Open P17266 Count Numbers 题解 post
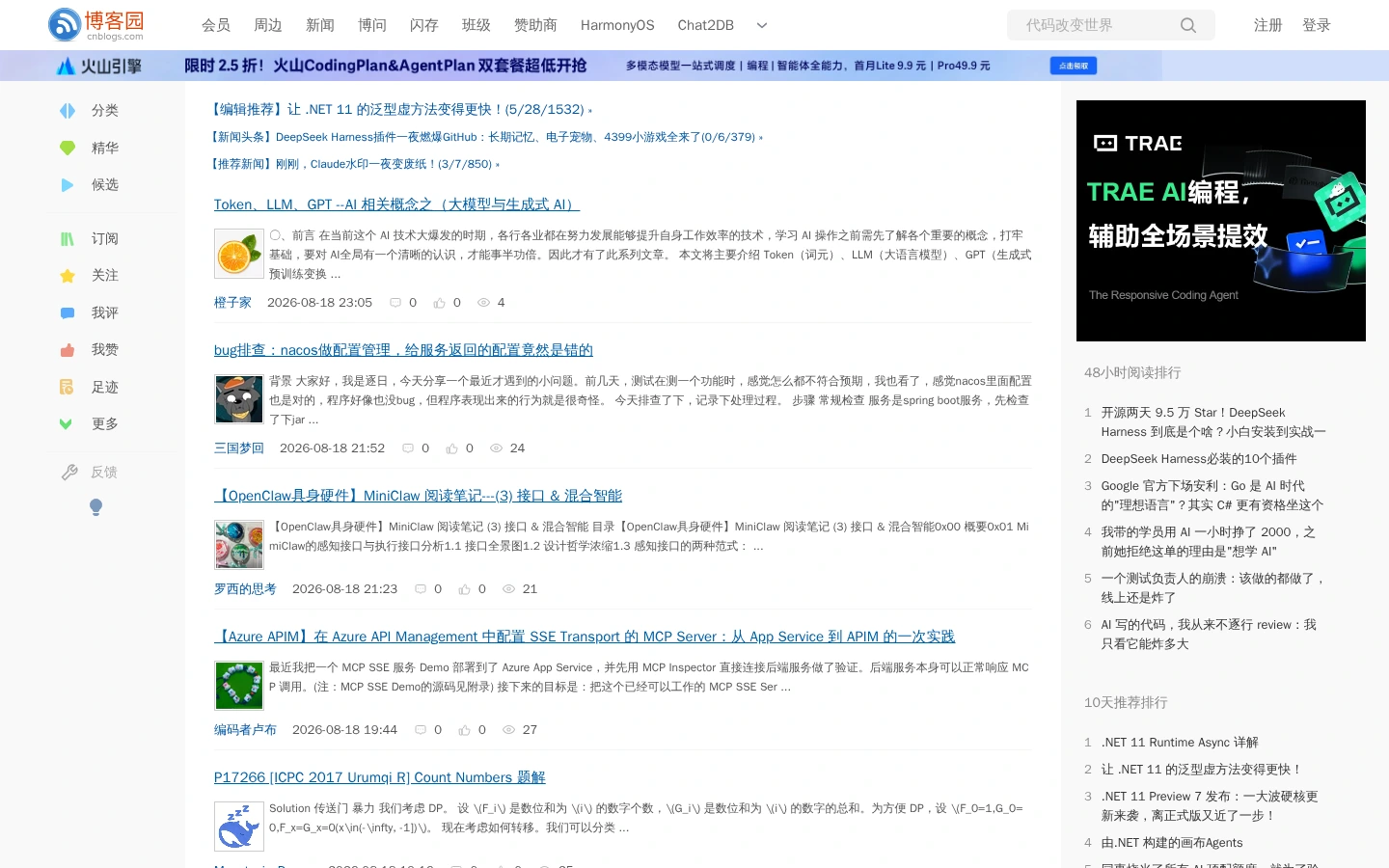Screen dimensions: 1389x868 coord(380,777)
